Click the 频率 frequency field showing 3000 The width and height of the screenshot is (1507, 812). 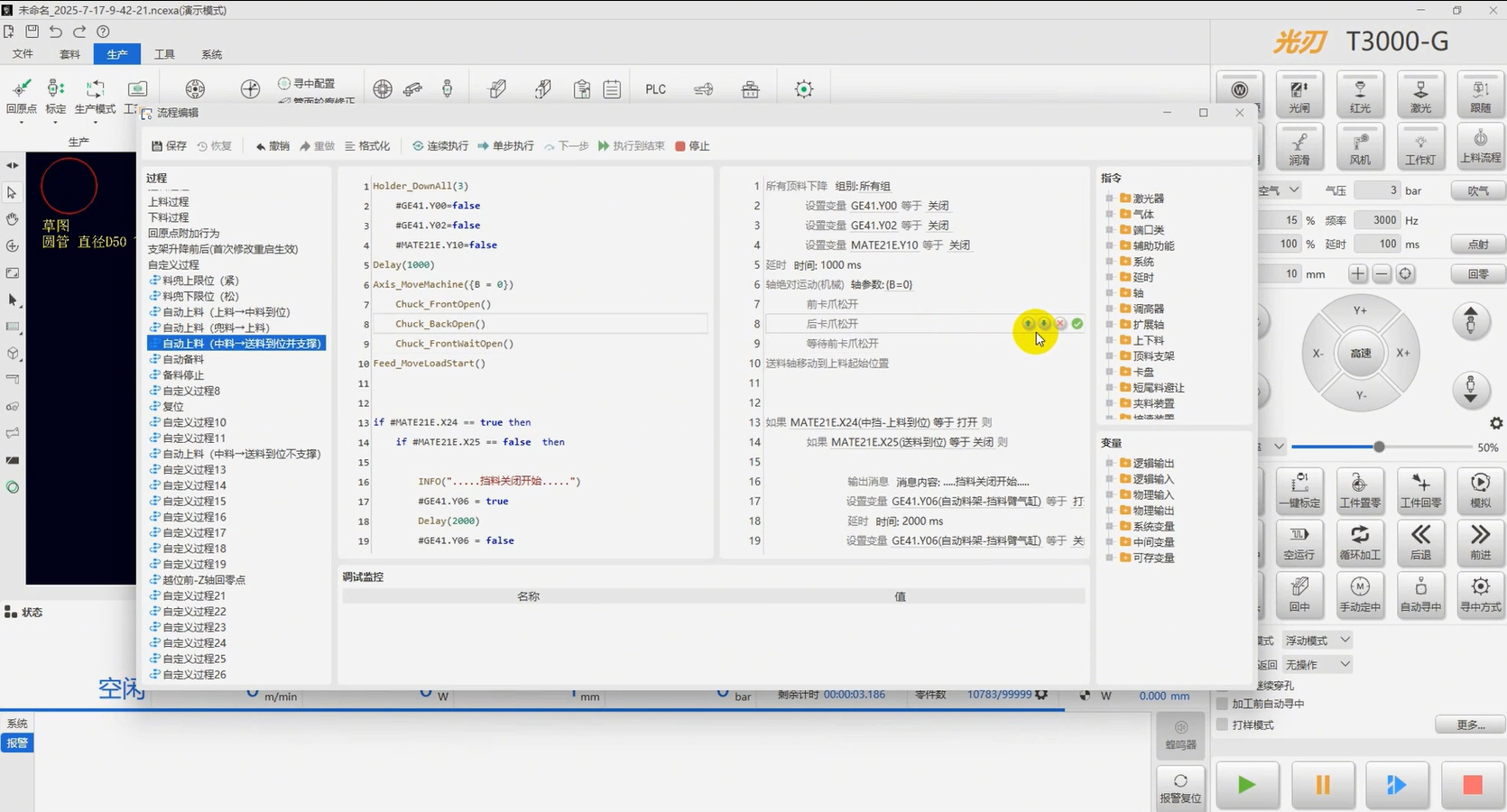[1376, 219]
